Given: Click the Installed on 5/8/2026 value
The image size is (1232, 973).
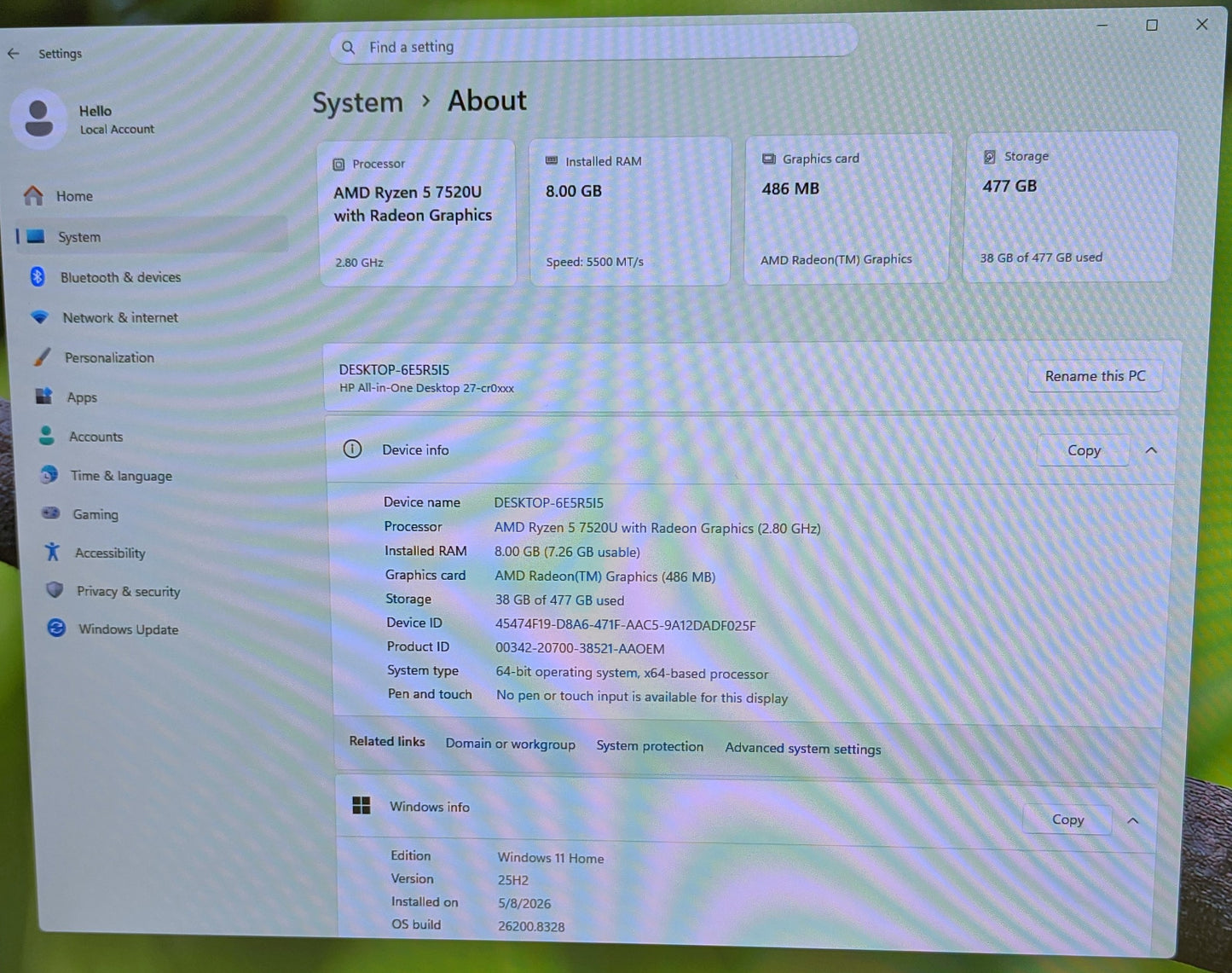Looking at the screenshot, I should [x=524, y=903].
